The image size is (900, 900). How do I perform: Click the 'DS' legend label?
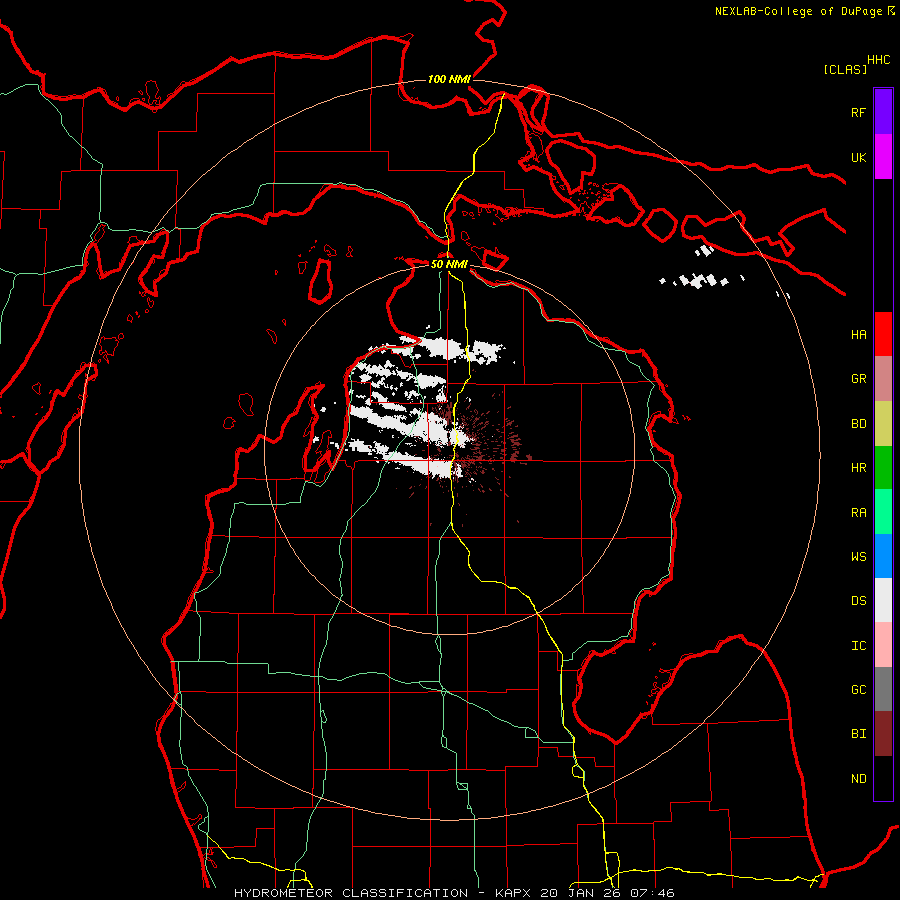pyautogui.click(x=858, y=601)
